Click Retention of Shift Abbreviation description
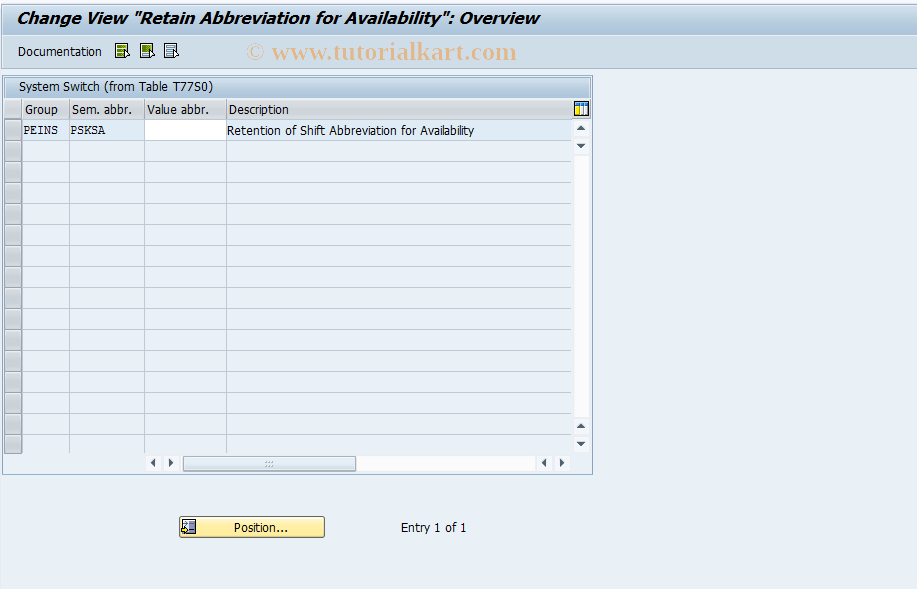The height and width of the screenshot is (589, 917). click(x=350, y=130)
